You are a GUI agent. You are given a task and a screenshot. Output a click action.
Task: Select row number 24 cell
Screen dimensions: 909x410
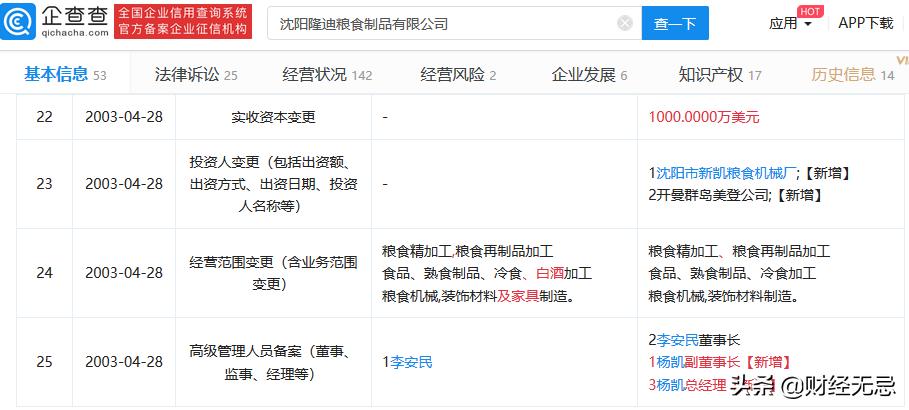click(x=44, y=273)
